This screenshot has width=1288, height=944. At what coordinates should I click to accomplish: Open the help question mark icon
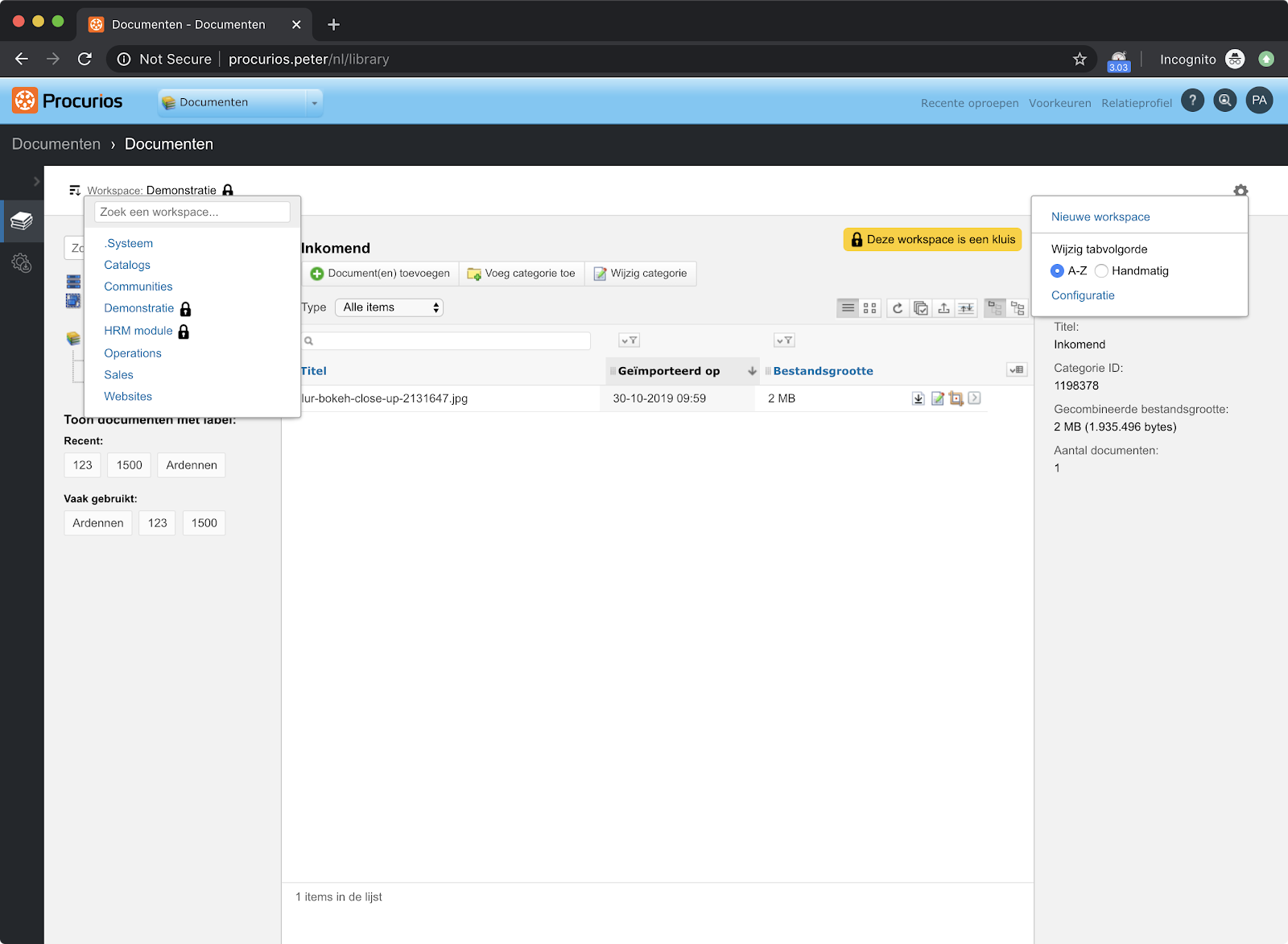point(1192,101)
